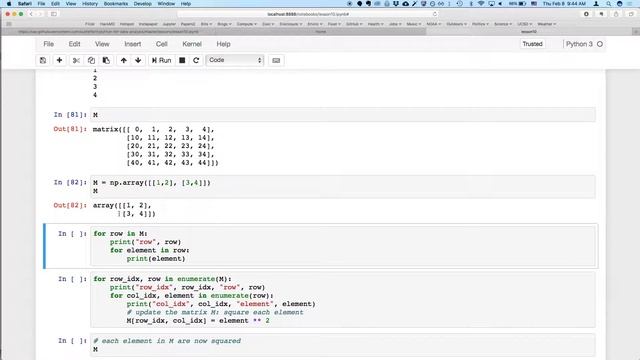This screenshot has height=360, width=640.
Task: Reload the page in Safari address bar
Action: point(435,14)
